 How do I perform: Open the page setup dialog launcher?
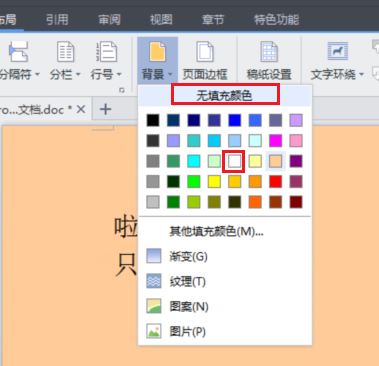click(x=122, y=90)
